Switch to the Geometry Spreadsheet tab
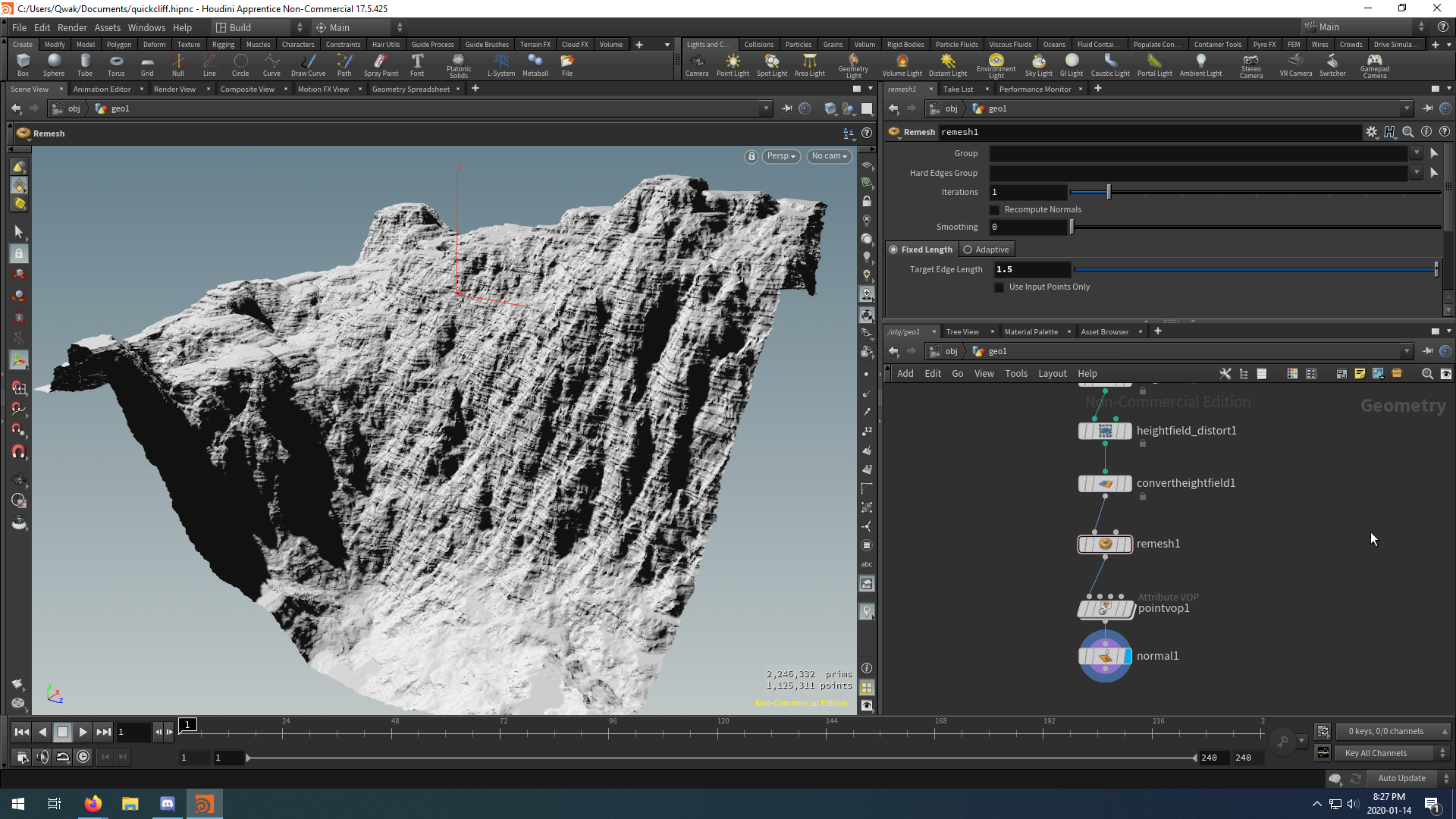 (x=410, y=89)
